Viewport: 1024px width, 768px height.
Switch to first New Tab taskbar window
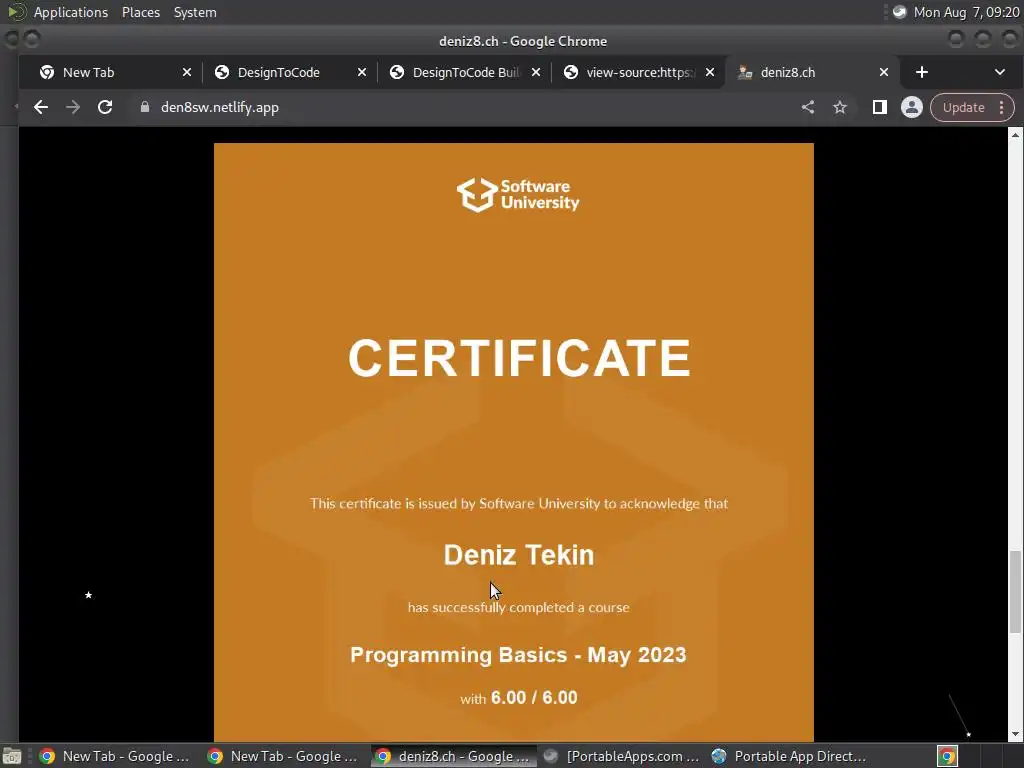pyautogui.click(x=114, y=756)
